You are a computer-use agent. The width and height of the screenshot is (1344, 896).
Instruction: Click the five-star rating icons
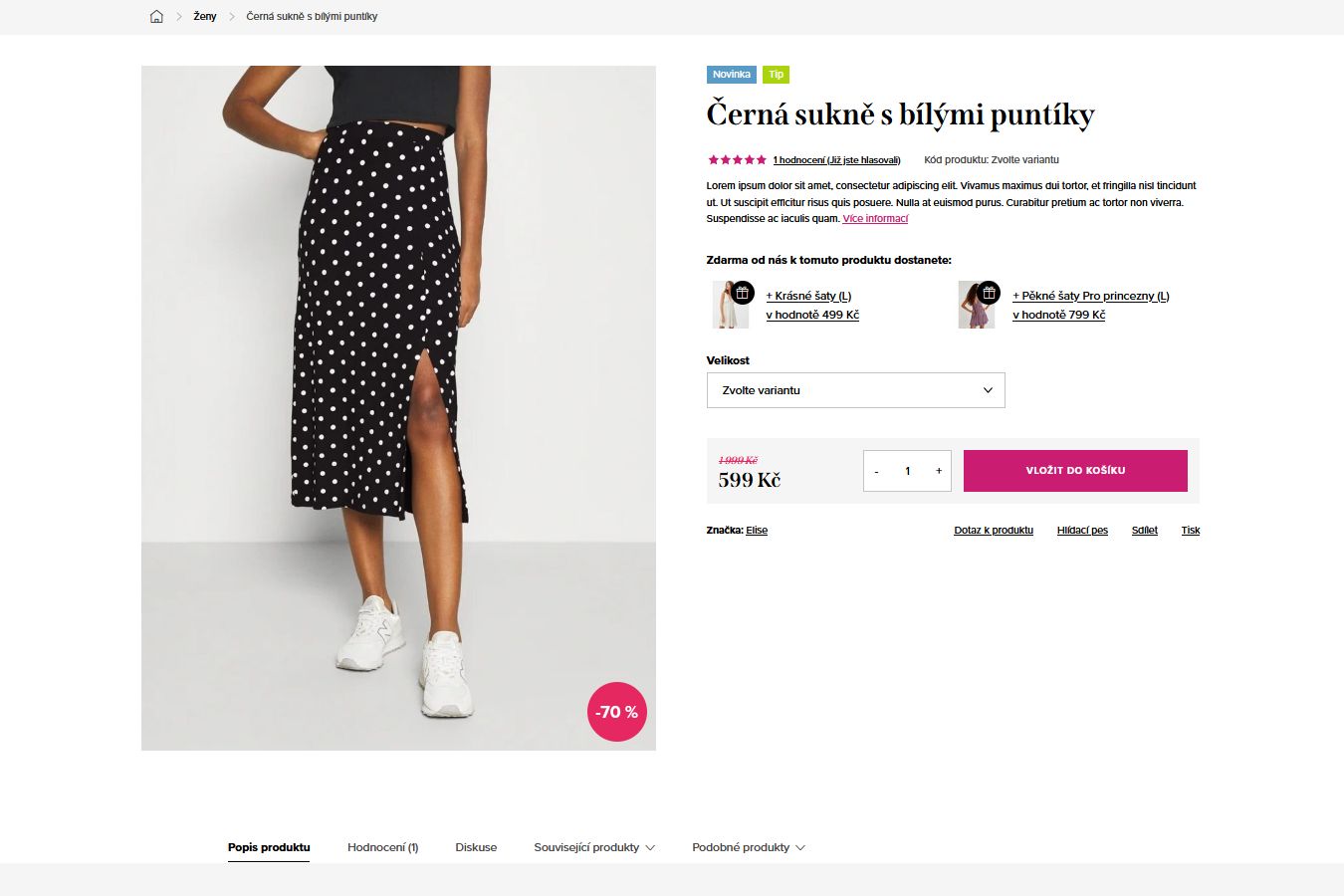737,159
